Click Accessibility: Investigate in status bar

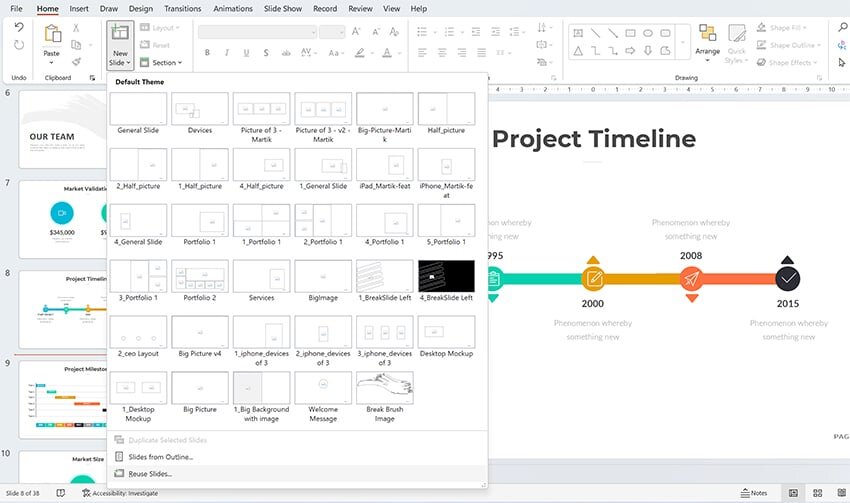point(120,493)
